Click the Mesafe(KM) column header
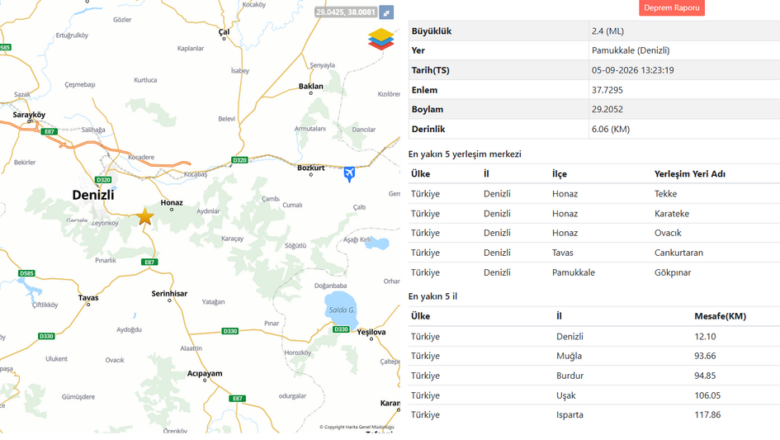 [x=720, y=316]
